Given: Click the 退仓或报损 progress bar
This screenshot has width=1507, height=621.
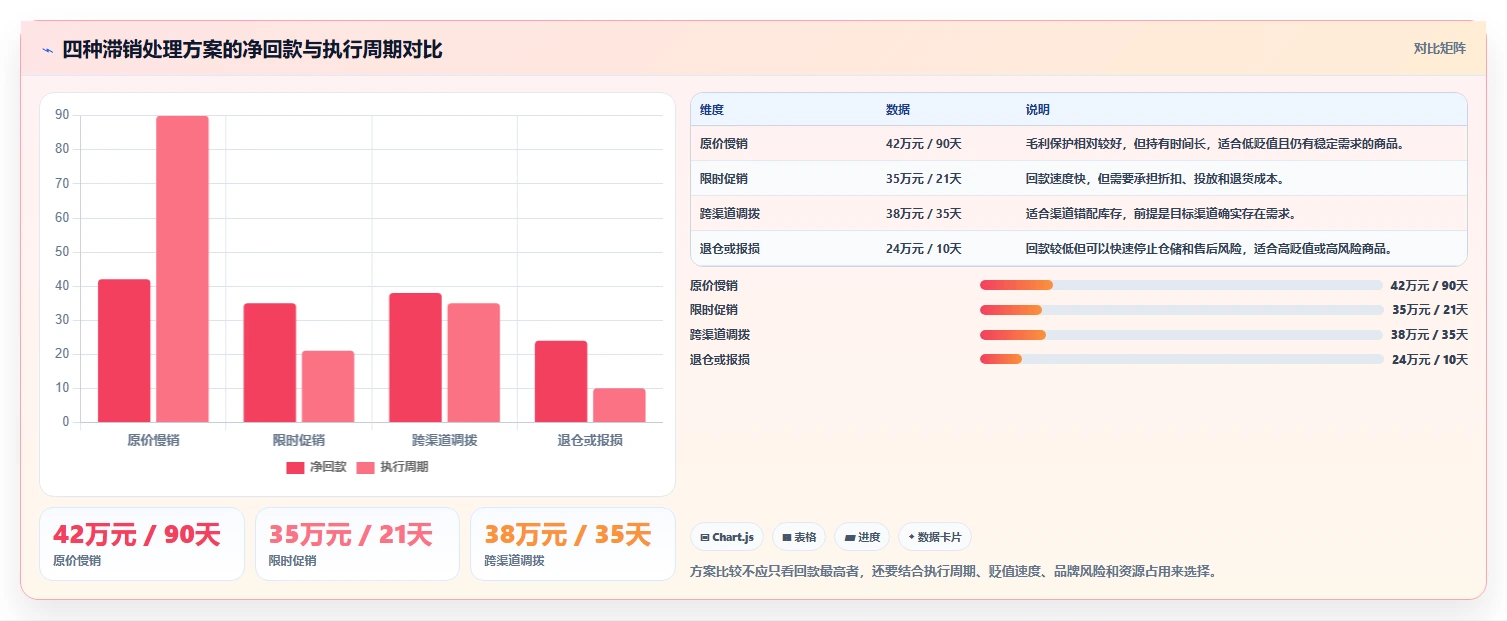Looking at the screenshot, I should (1182, 359).
